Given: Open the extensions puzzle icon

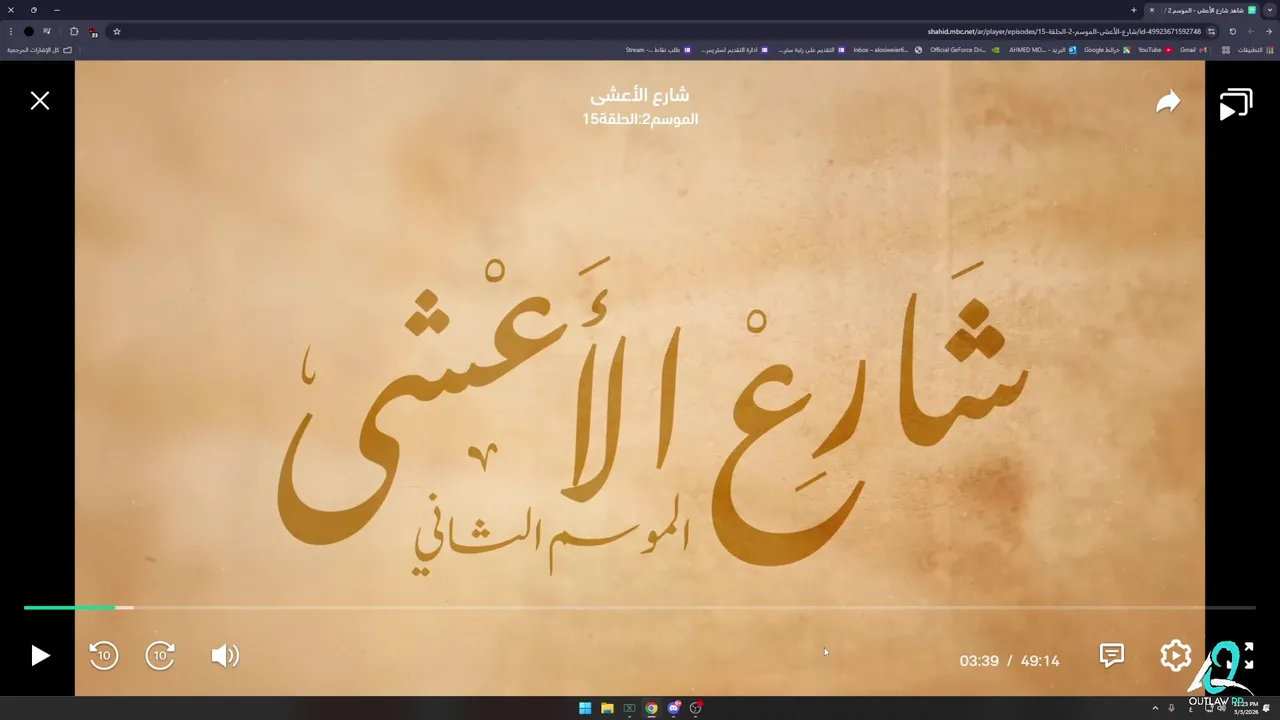Looking at the screenshot, I should (x=74, y=31).
